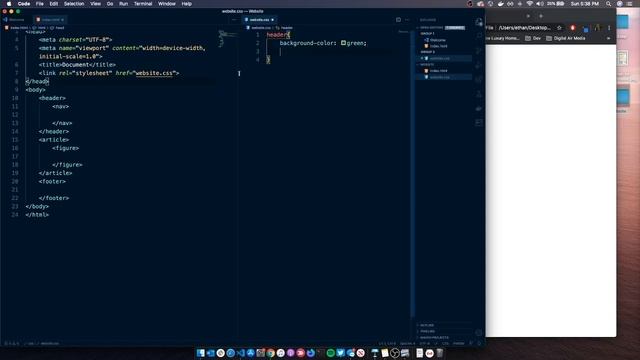Open the Help menu
Screen dimensions: 640x360
[187, 4]
